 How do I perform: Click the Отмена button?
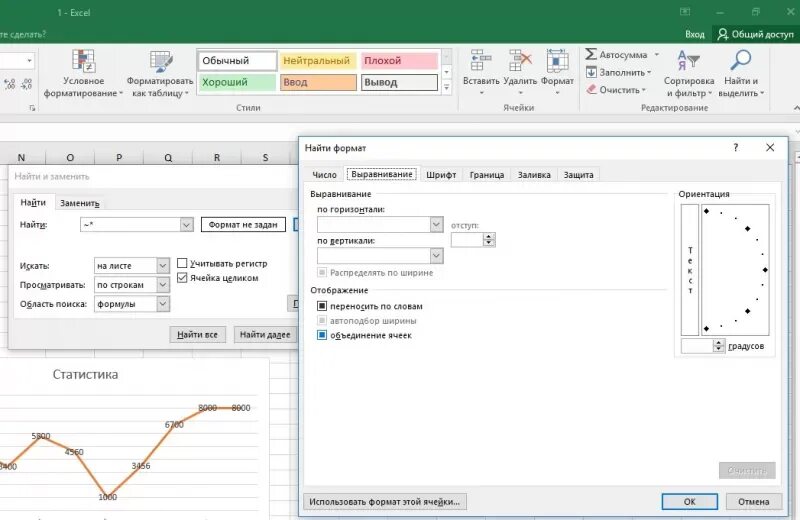click(754, 502)
